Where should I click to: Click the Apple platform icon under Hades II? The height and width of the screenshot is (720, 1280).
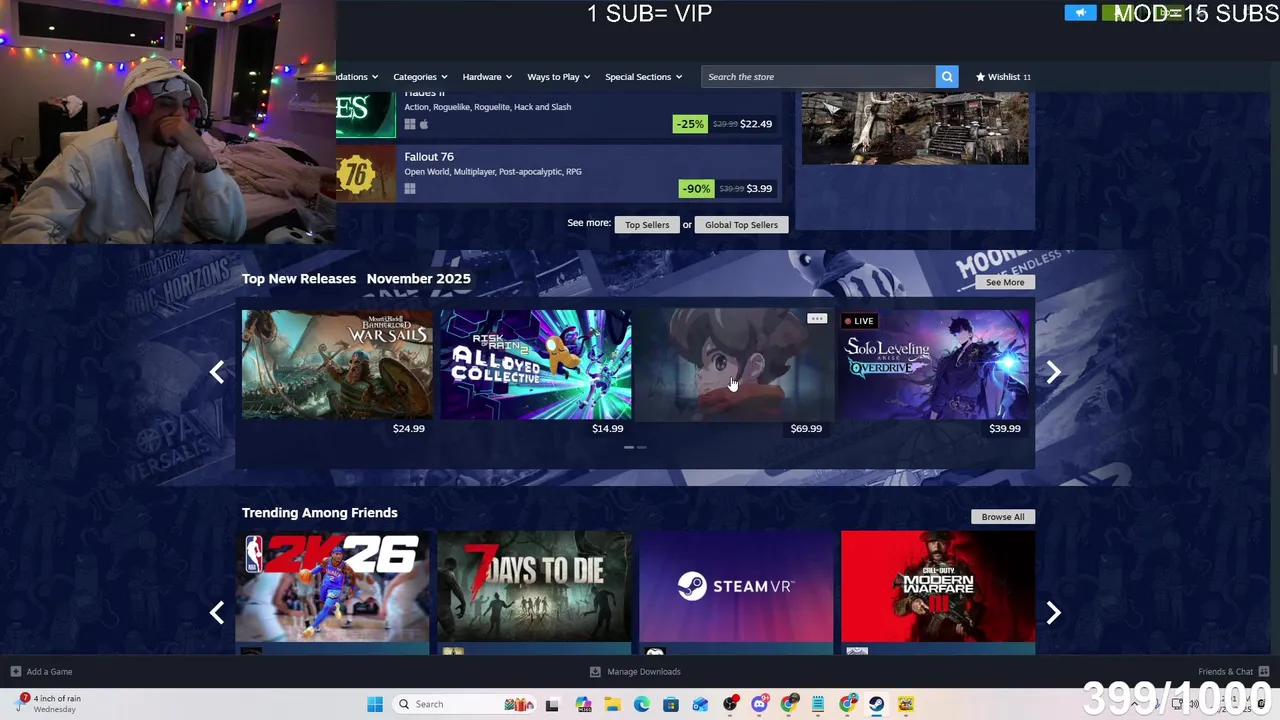pyautogui.click(x=424, y=125)
